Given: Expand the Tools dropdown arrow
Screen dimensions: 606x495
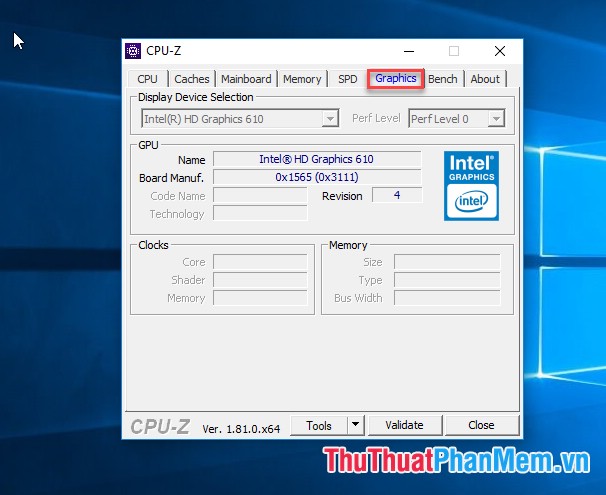Looking at the screenshot, I should (355, 425).
